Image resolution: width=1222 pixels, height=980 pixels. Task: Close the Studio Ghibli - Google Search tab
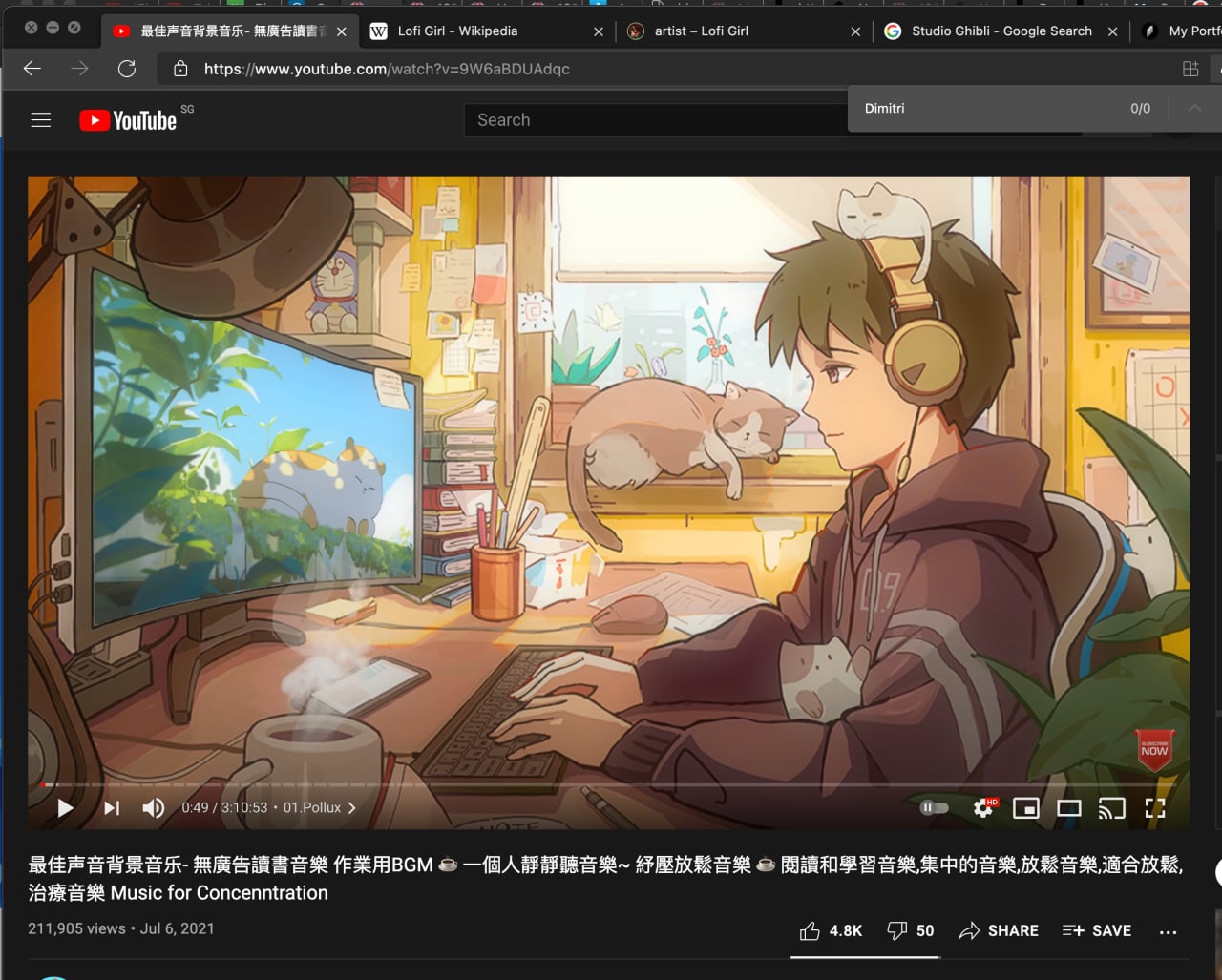pyautogui.click(x=1112, y=31)
